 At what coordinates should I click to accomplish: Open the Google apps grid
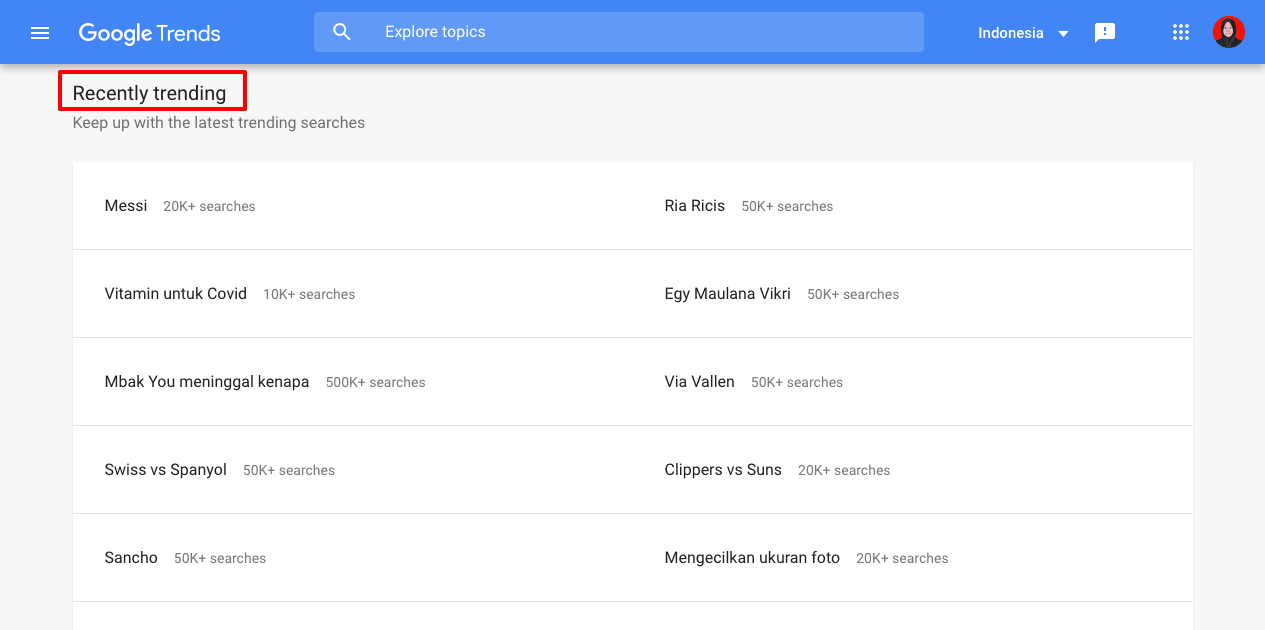1181,33
